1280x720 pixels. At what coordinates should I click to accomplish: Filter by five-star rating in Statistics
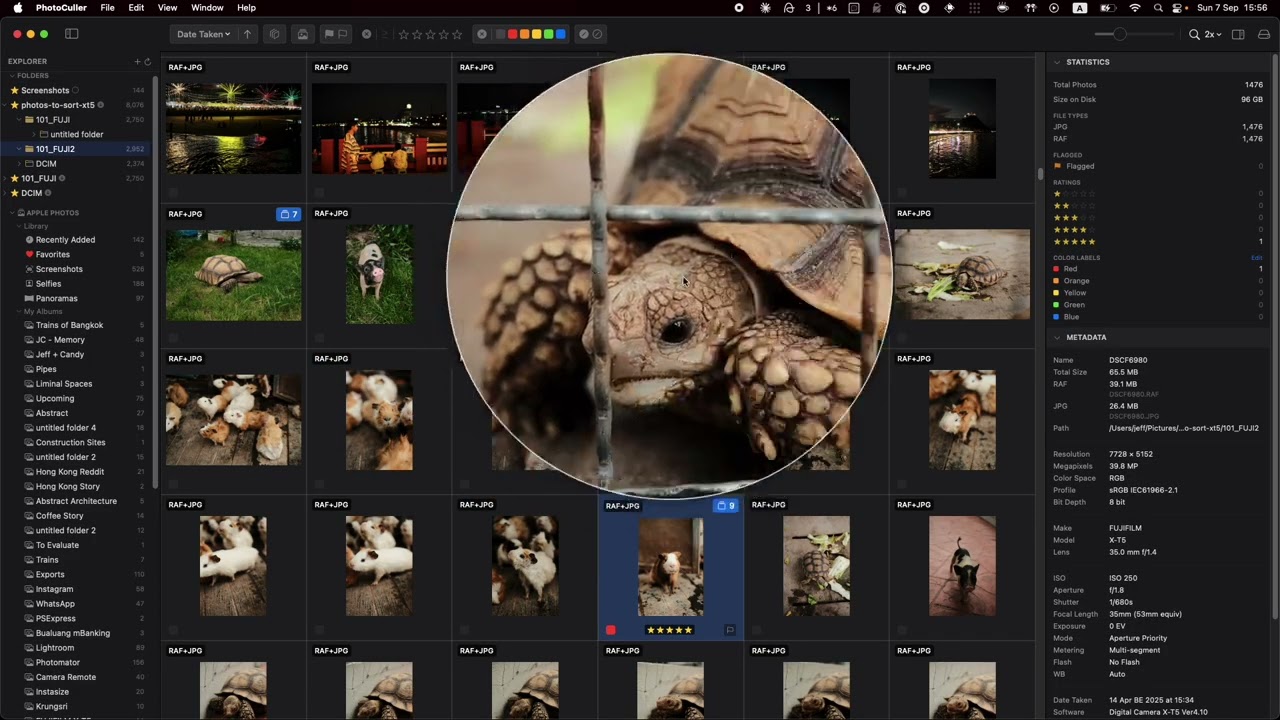(1158, 241)
